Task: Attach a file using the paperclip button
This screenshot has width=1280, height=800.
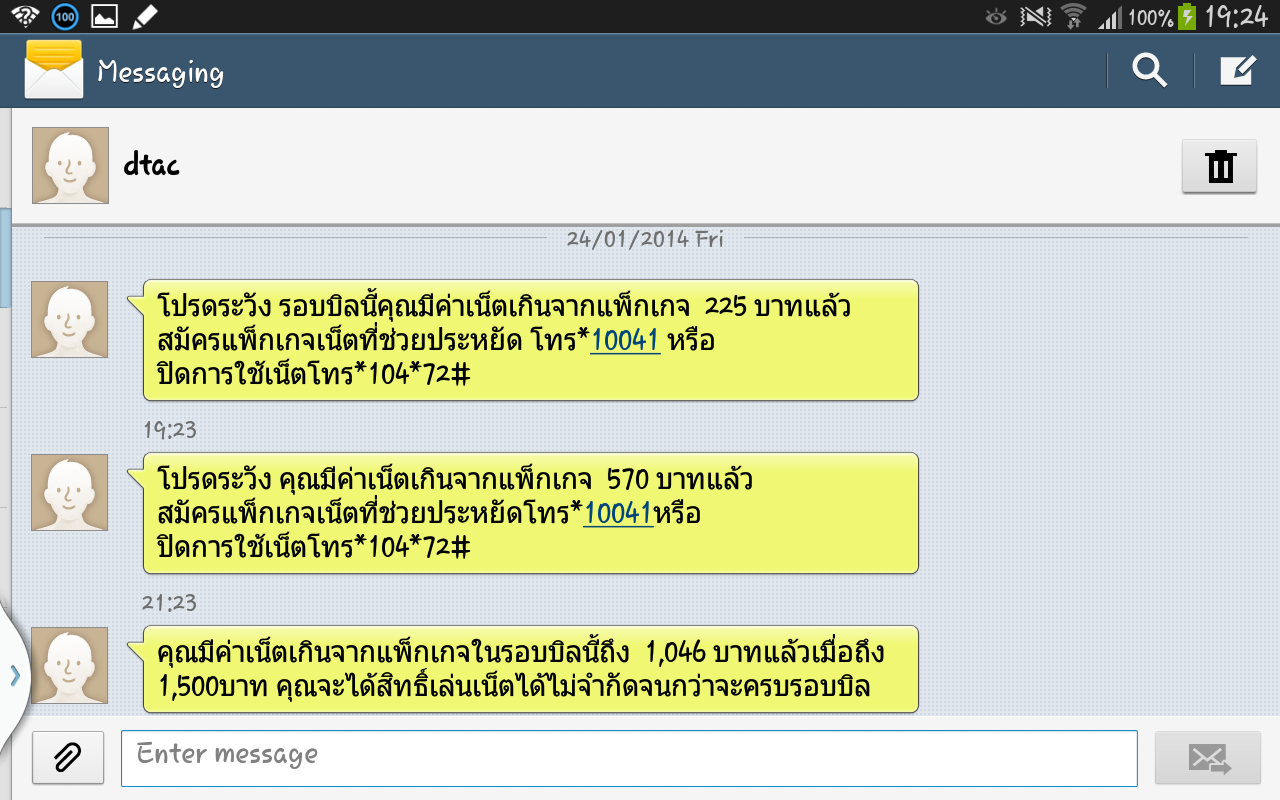Action: [x=68, y=757]
